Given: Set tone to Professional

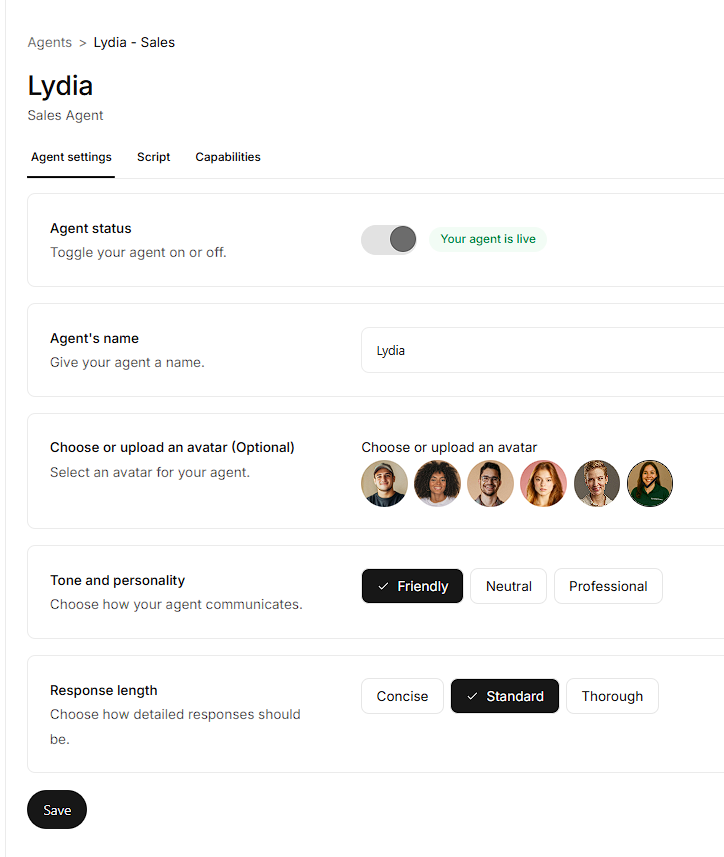Looking at the screenshot, I should click(x=608, y=586).
